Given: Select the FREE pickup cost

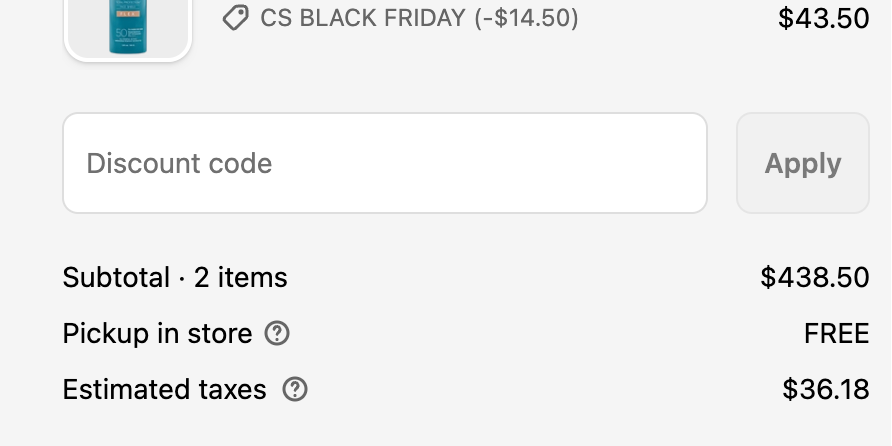Looking at the screenshot, I should 836,333.
